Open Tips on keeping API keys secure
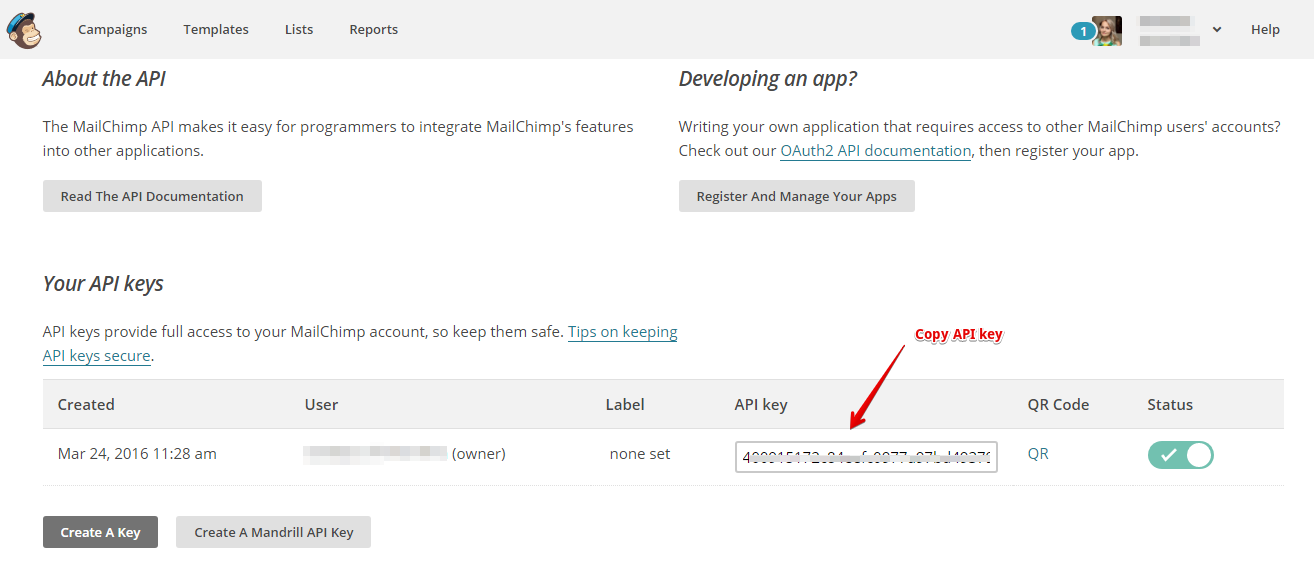Screen dimensions: 1314x566 coord(622,332)
